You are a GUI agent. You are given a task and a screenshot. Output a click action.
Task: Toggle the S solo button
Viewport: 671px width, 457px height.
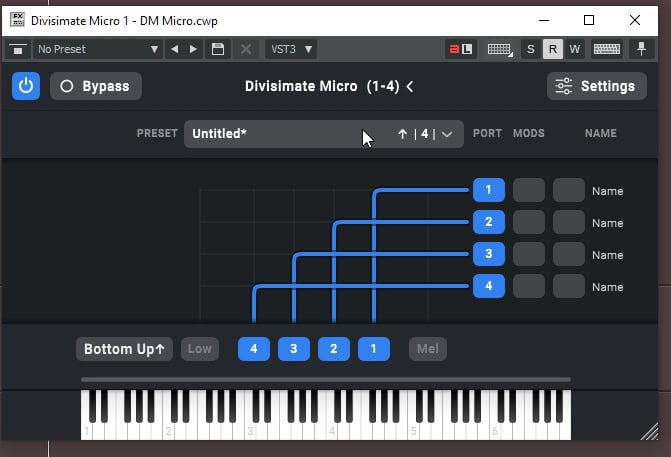pyautogui.click(x=531, y=49)
